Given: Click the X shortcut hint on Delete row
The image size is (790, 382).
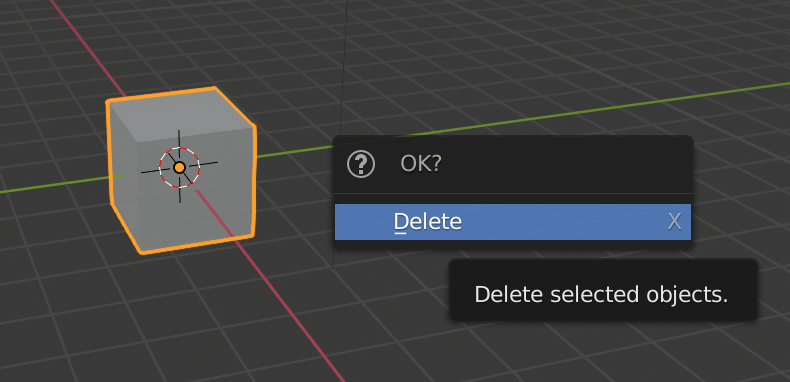Looking at the screenshot, I should pos(674,222).
